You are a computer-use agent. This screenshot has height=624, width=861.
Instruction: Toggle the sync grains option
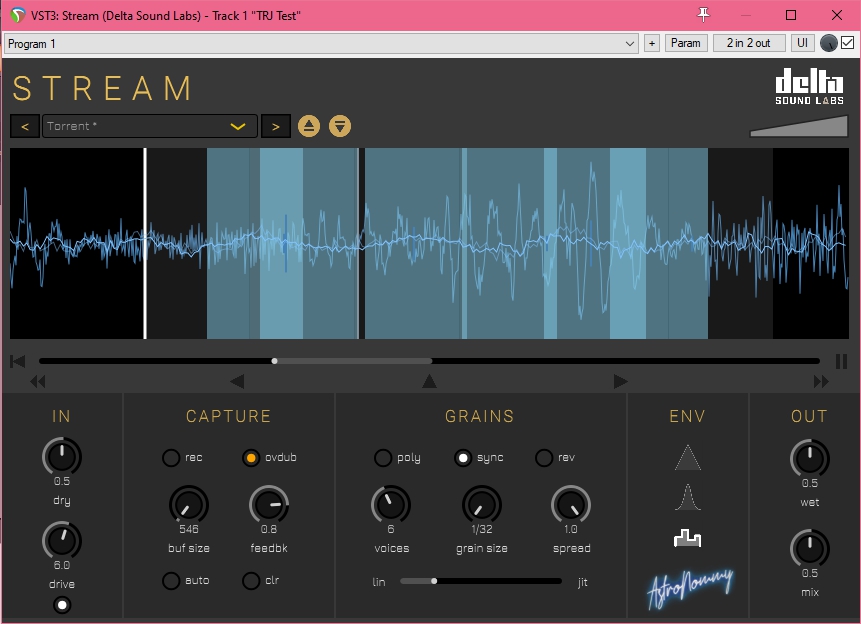pyautogui.click(x=463, y=458)
